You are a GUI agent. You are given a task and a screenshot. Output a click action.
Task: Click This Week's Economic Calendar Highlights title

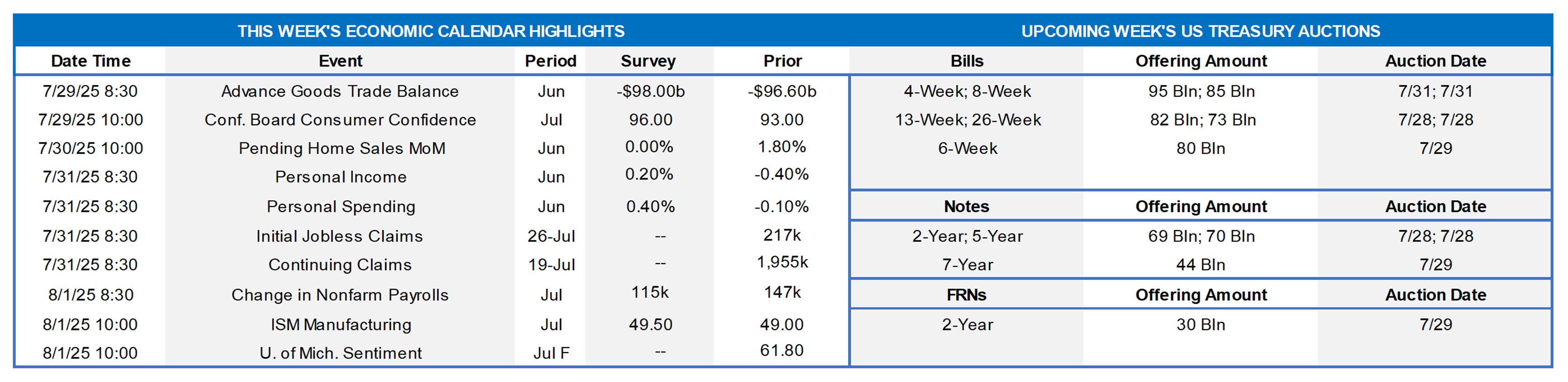(430, 31)
